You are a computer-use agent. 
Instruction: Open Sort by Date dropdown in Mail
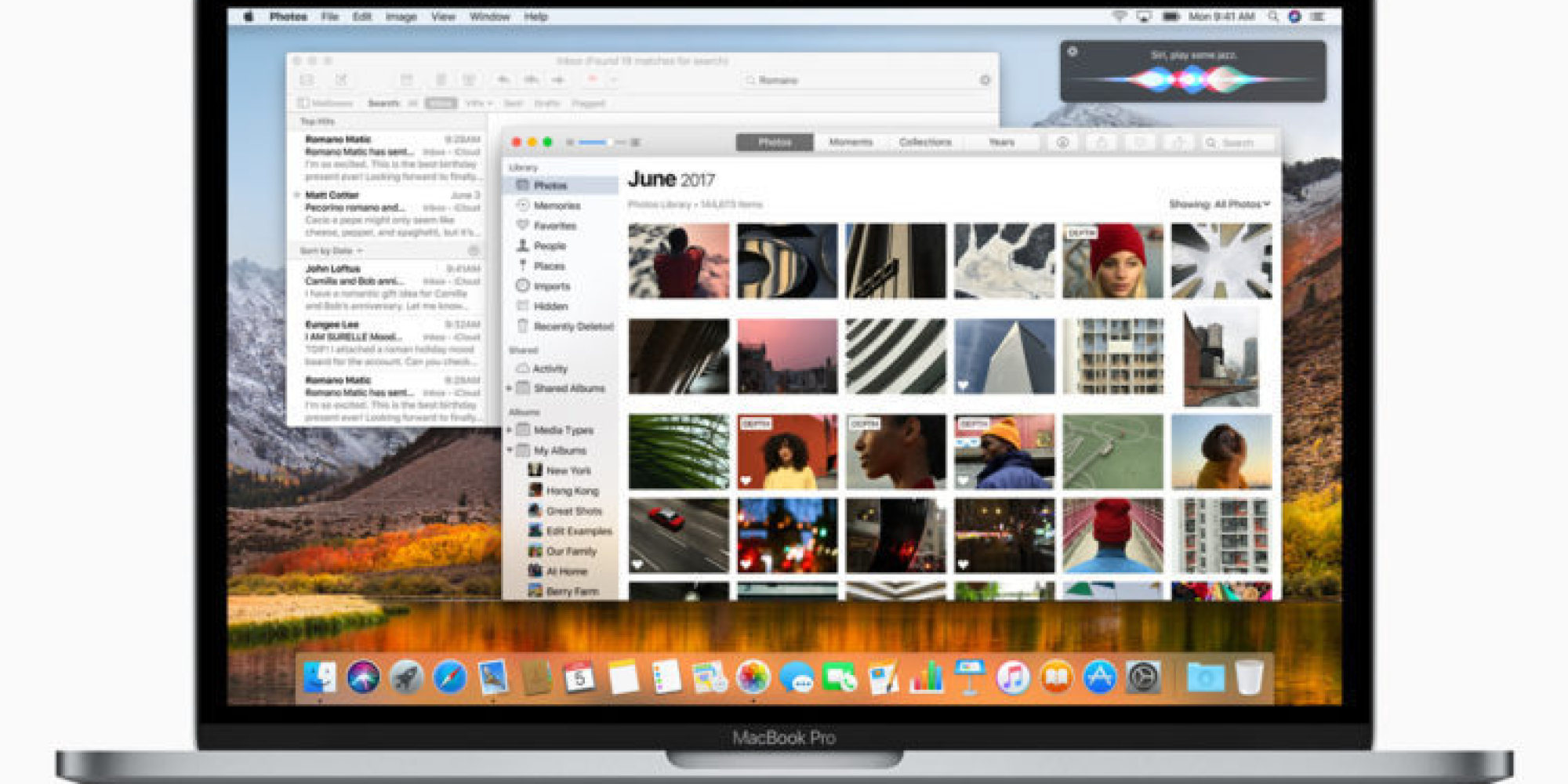[331, 251]
